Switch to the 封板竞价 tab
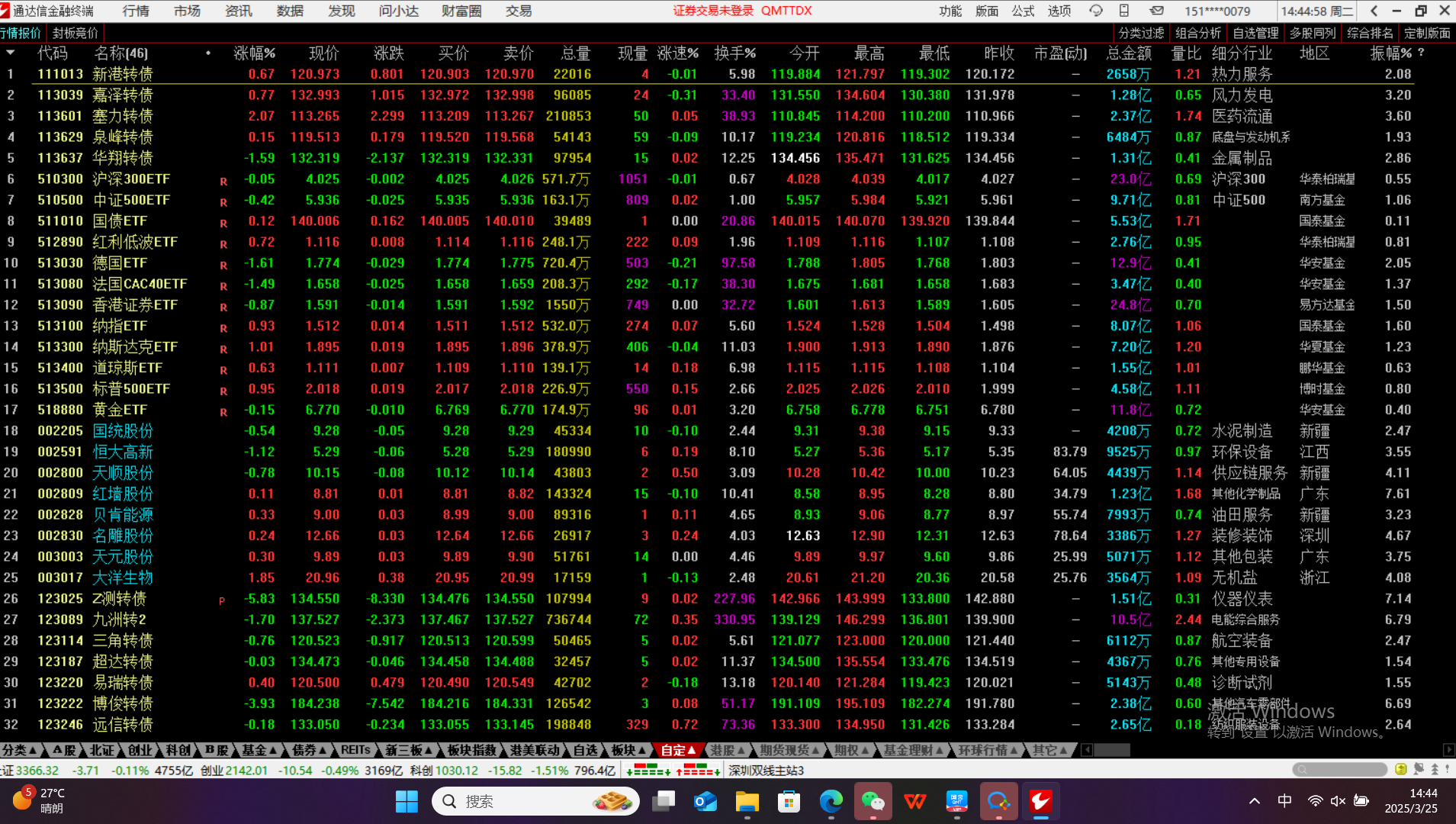 [75, 33]
